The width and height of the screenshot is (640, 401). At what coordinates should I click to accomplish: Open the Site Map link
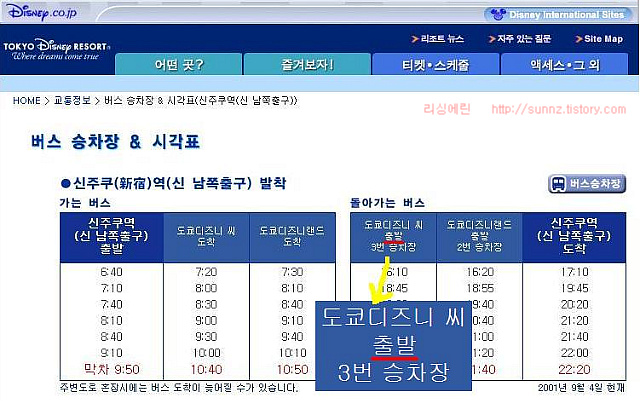[603, 39]
